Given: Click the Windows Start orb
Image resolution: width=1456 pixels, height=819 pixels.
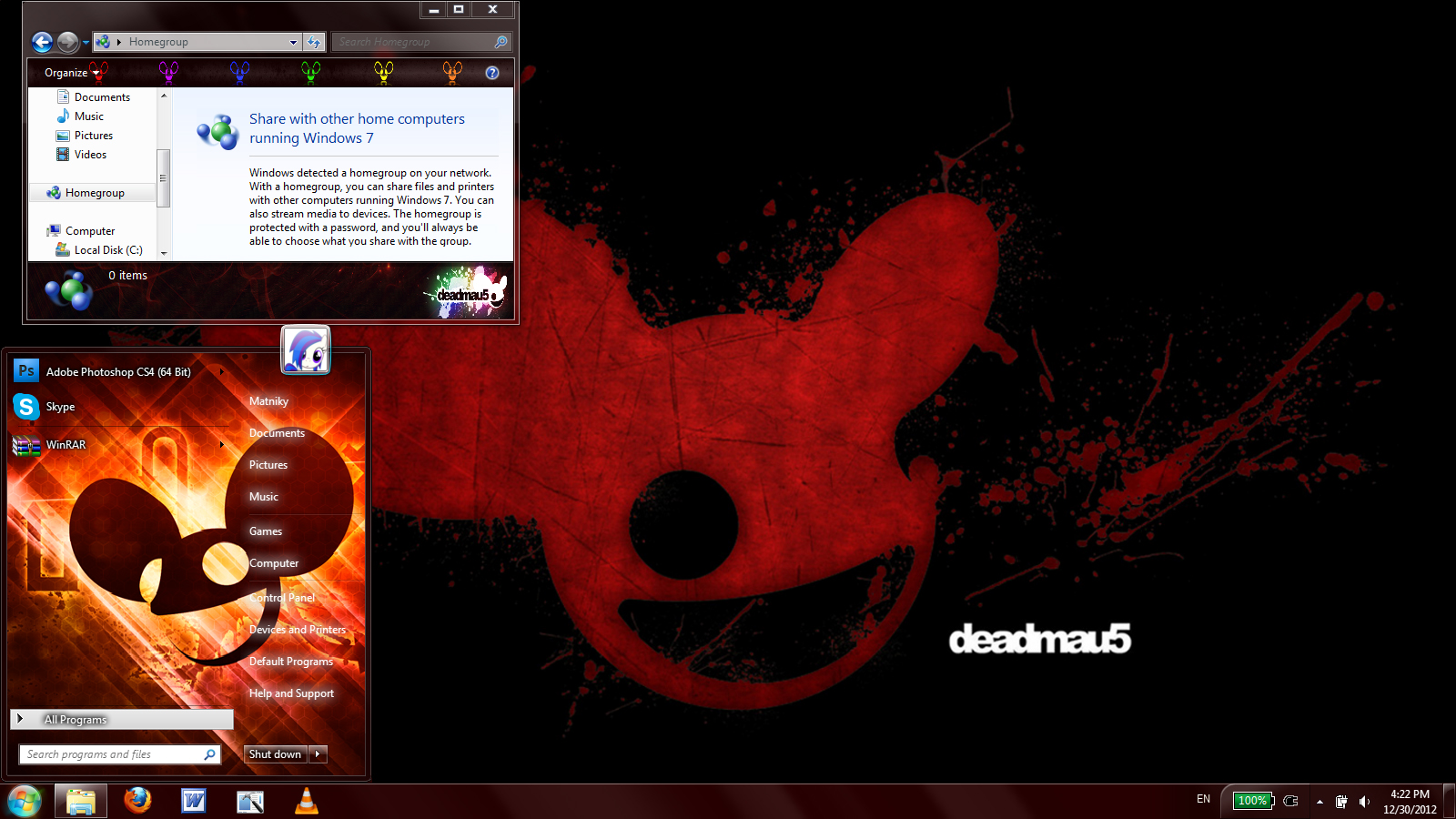Looking at the screenshot, I should point(25,802).
